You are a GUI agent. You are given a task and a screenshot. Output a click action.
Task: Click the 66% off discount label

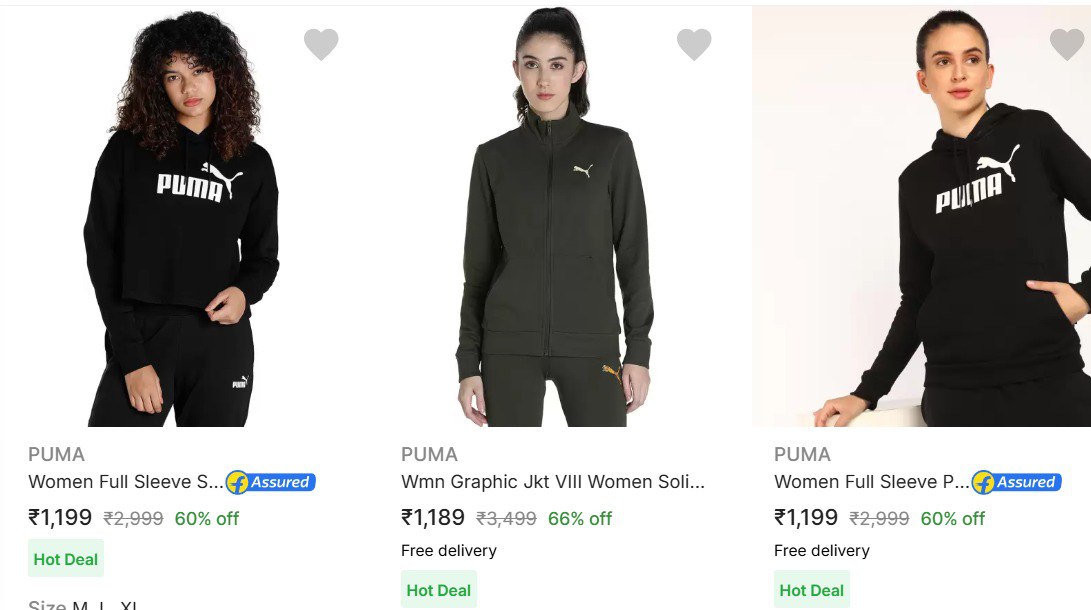580,519
